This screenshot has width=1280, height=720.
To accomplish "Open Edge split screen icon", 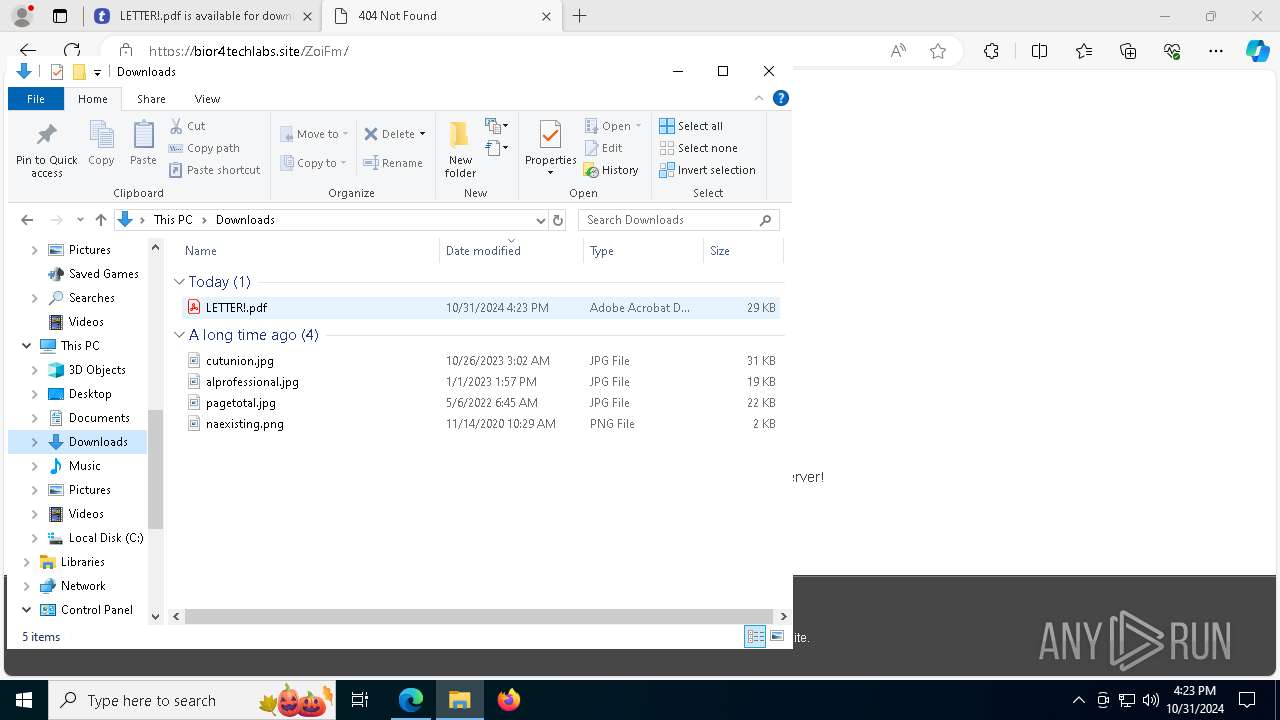I will [x=1039, y=51].
